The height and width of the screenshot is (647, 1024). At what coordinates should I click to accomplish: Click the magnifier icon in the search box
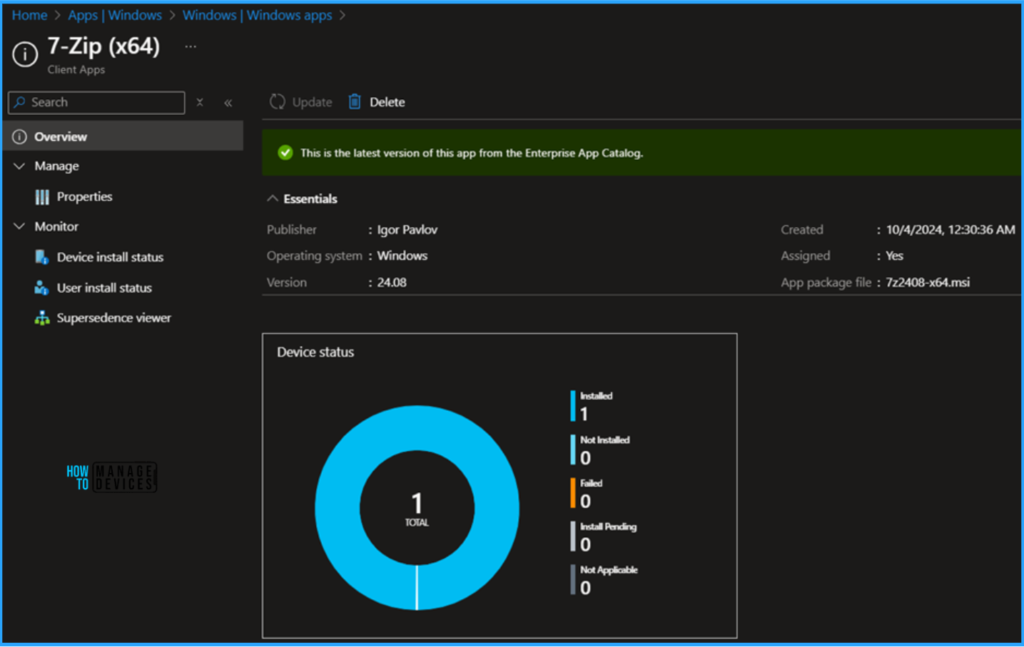tap(20, 103)
